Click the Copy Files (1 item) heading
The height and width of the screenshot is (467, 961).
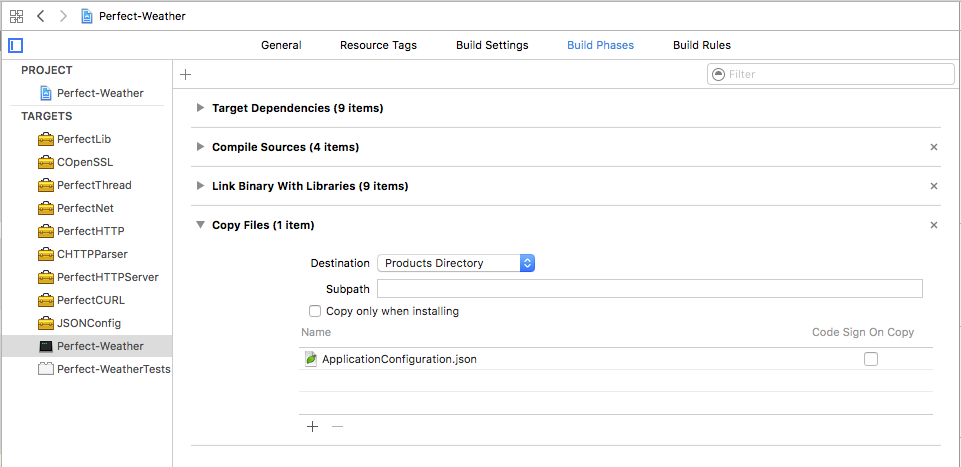[263, 225]
